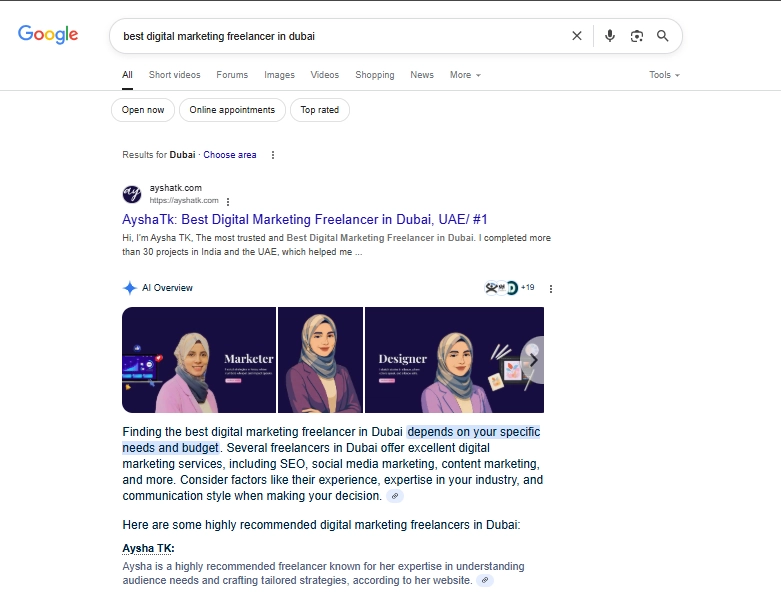
Task: Click text Here are some highly recommended
Action: [321, 525]
